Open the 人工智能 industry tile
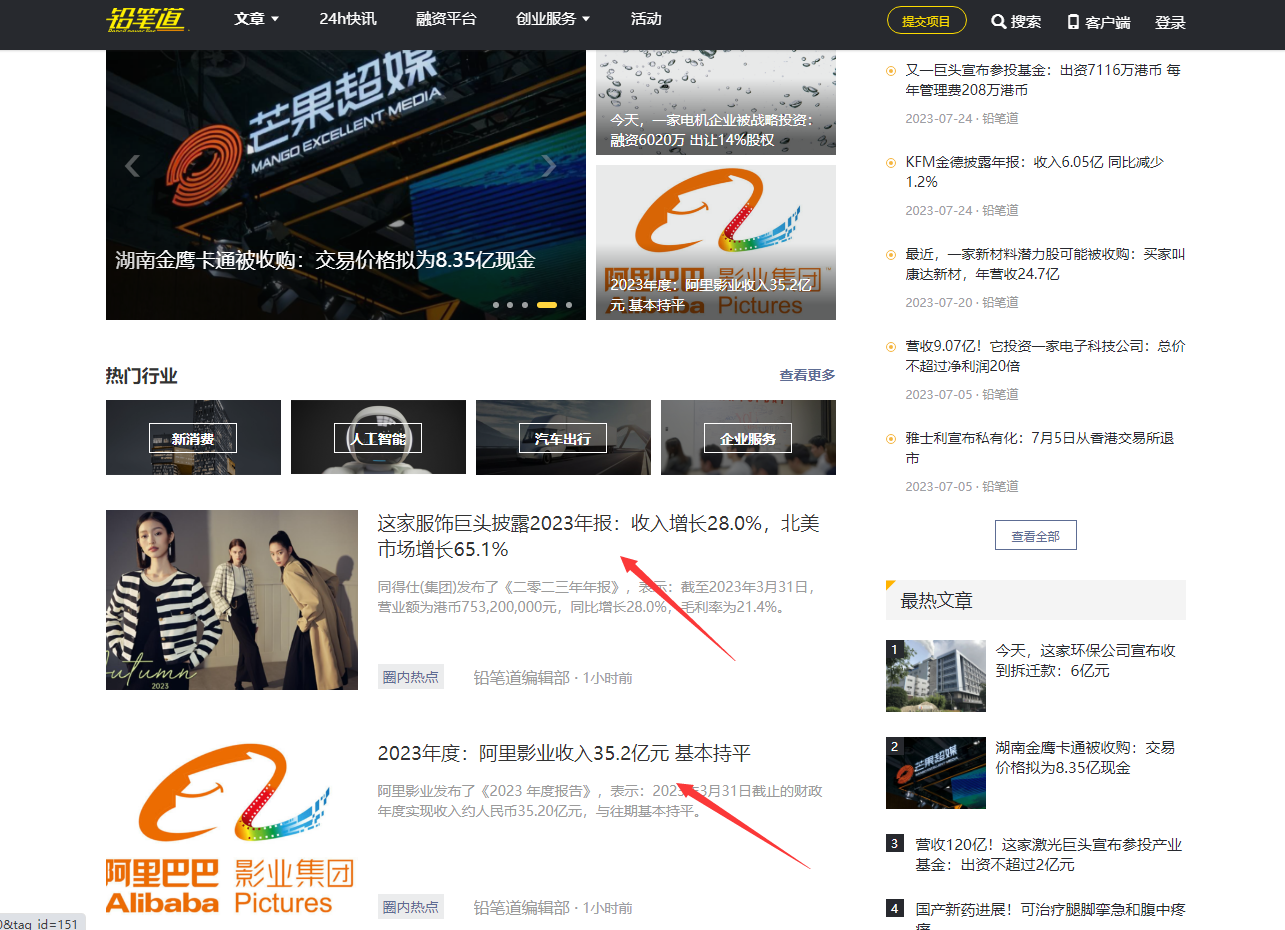This screenshot has height=930, width=1285. 378,437
